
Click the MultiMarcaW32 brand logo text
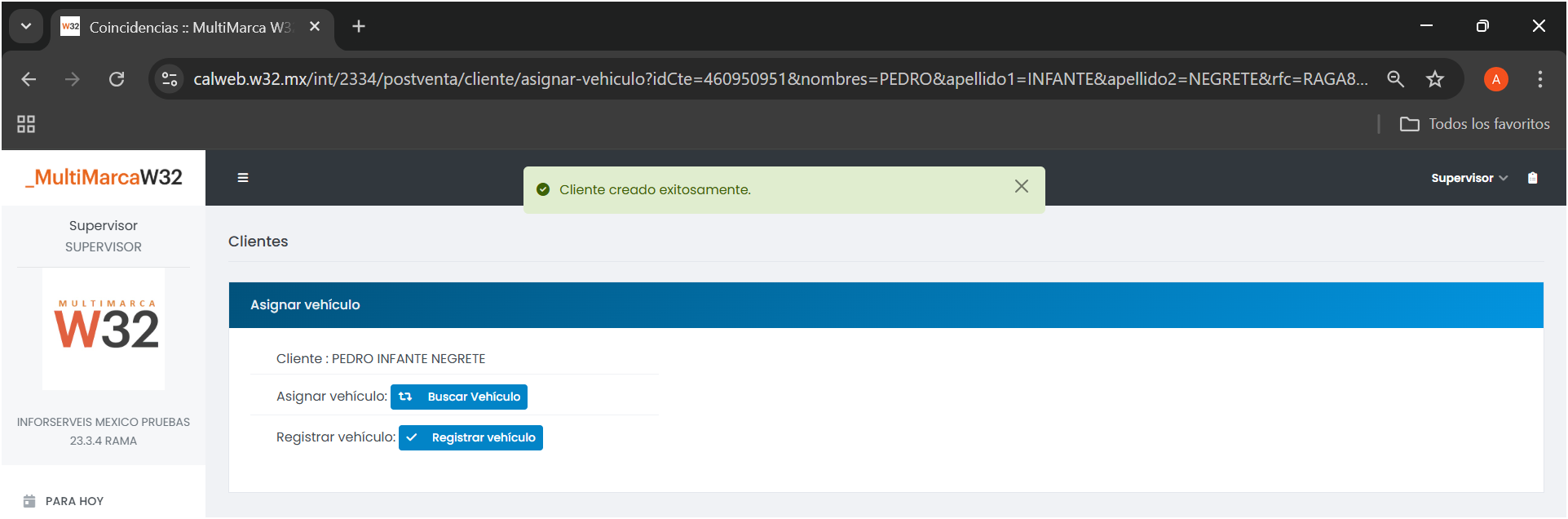(x=104, y=177)
